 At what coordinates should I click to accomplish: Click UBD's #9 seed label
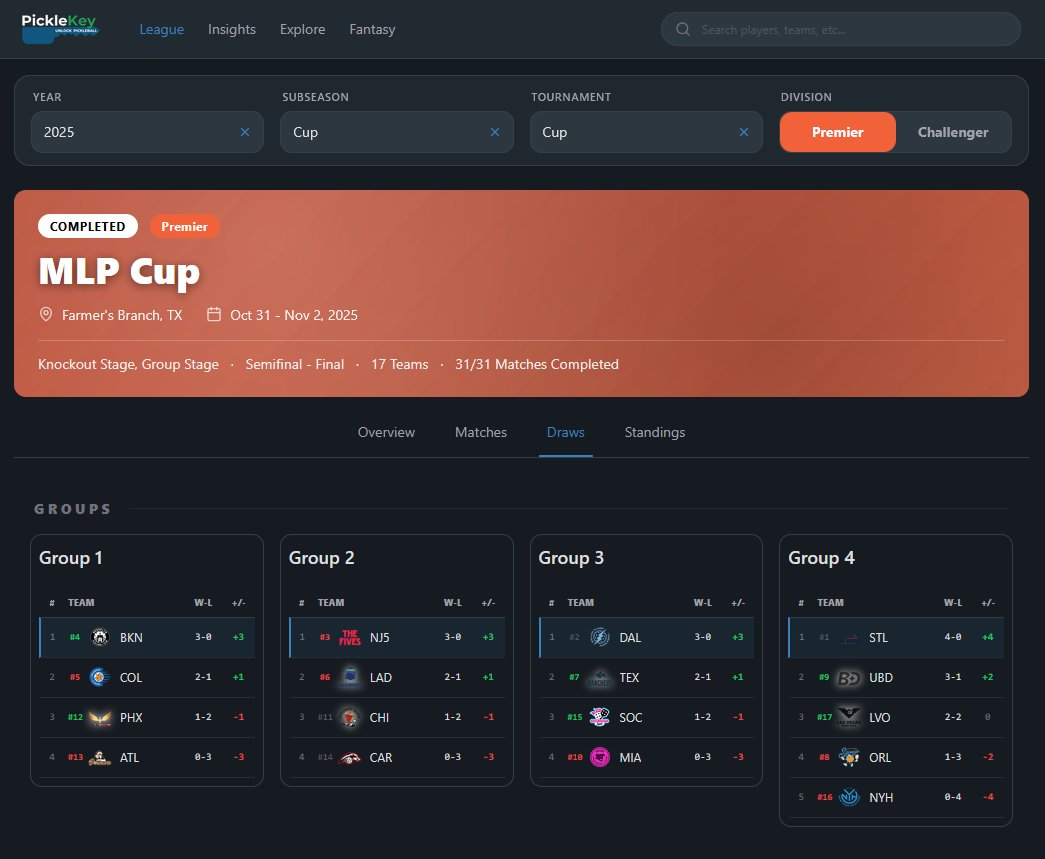[824, 677]
